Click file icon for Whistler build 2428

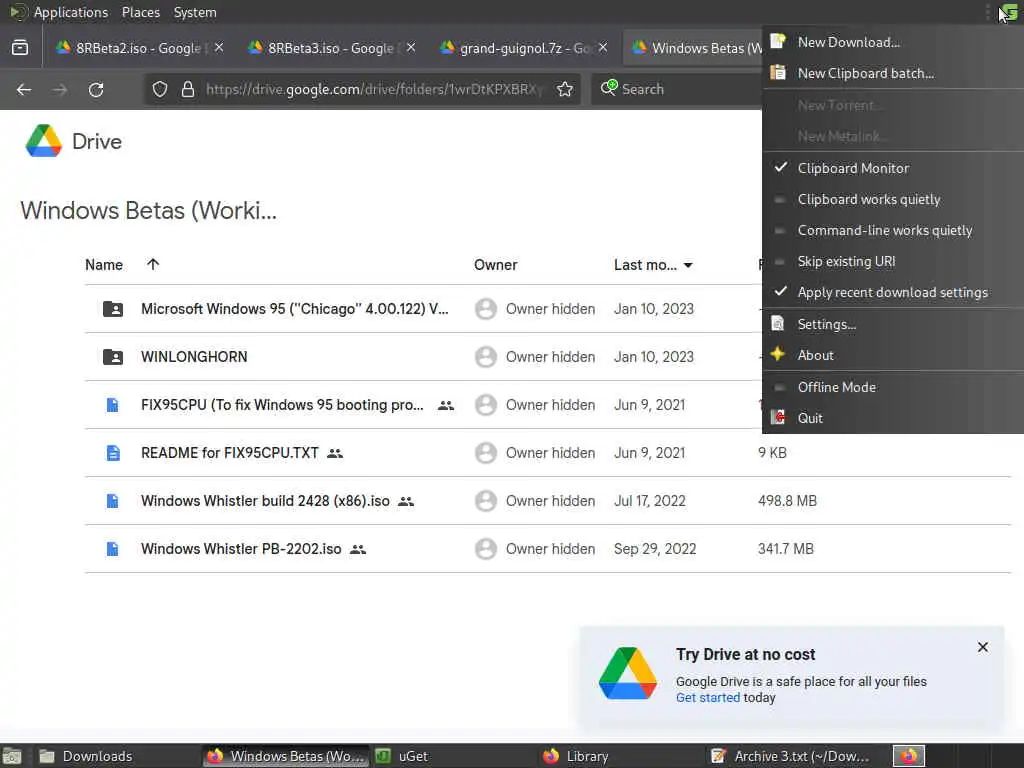click(113, 501)
